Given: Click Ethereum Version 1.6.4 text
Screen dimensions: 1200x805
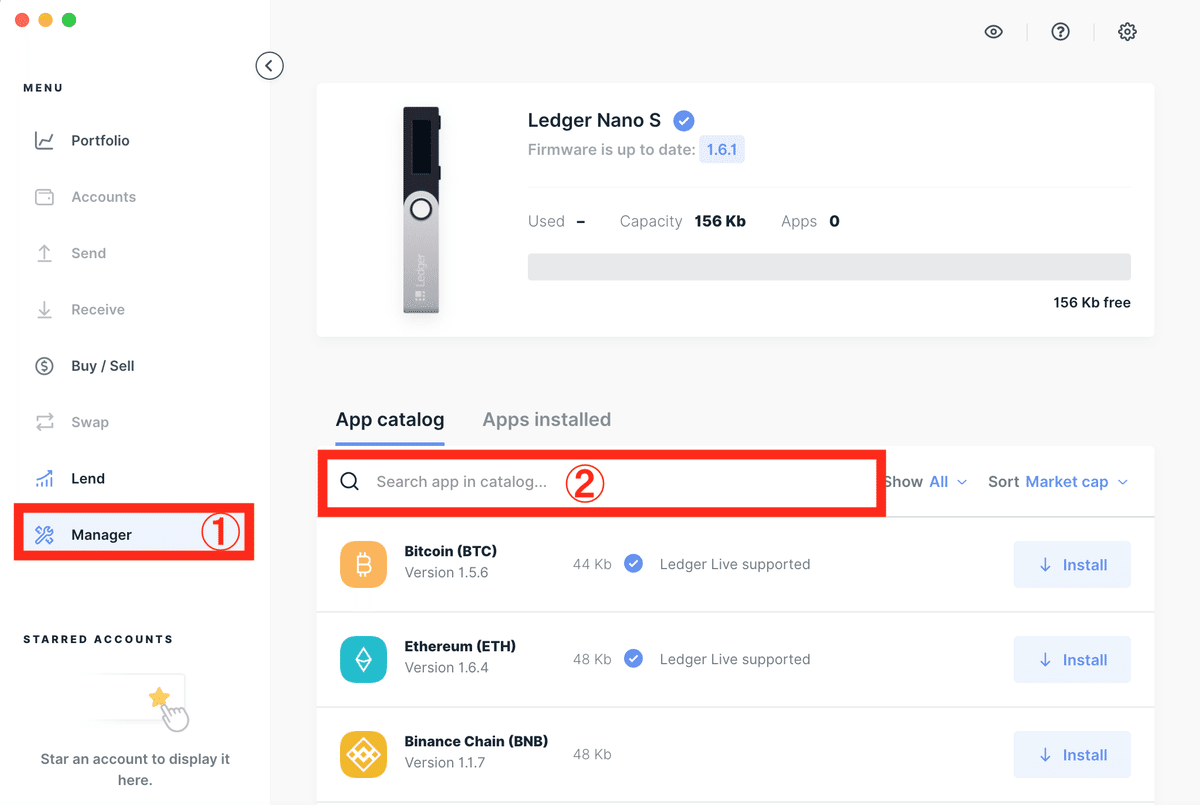Looking at the screenshot, I should [446, 668].
